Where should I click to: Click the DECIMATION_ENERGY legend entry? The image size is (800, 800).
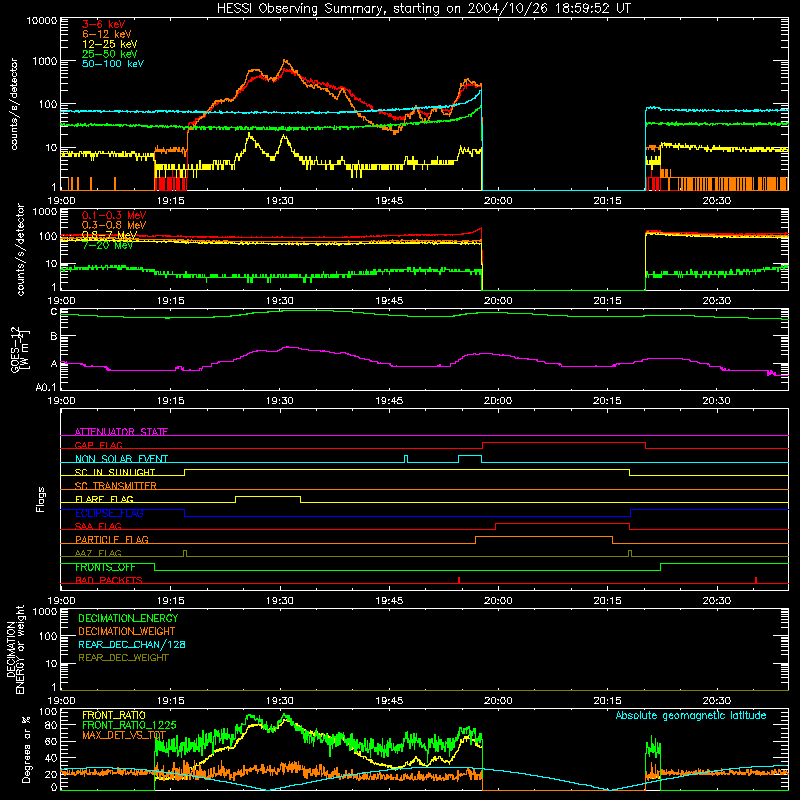coord(128,618)
